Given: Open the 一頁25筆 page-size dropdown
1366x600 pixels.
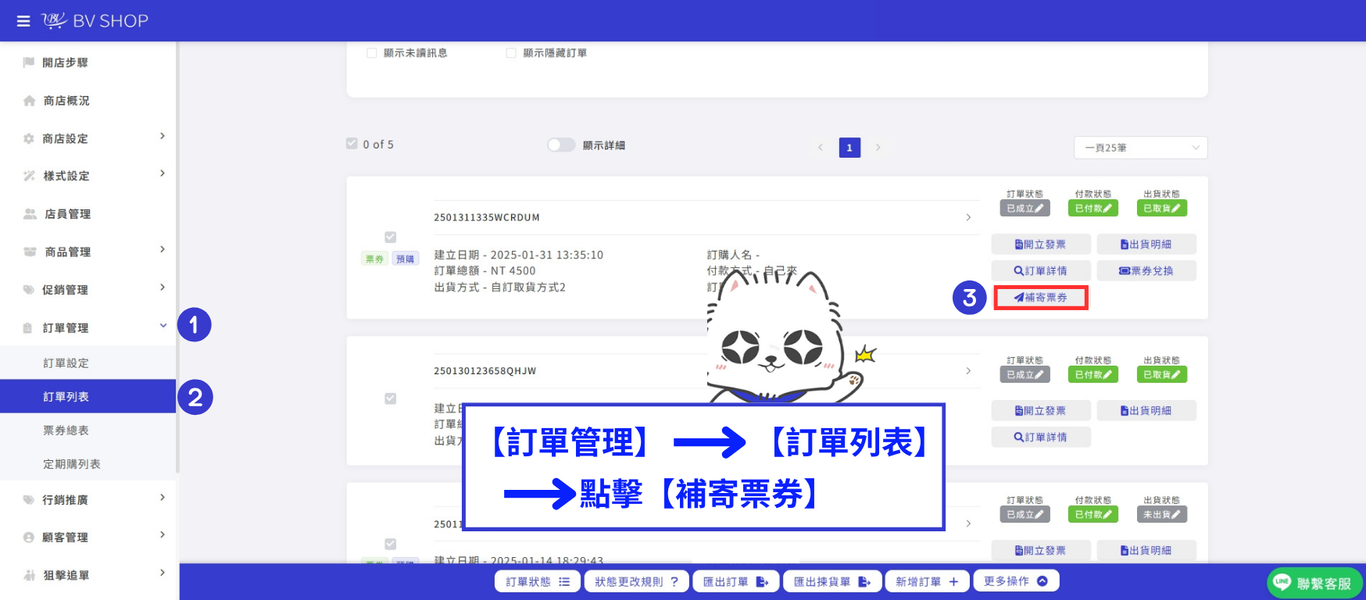Looking at the screenshot, I should (x=1141, y=148).
